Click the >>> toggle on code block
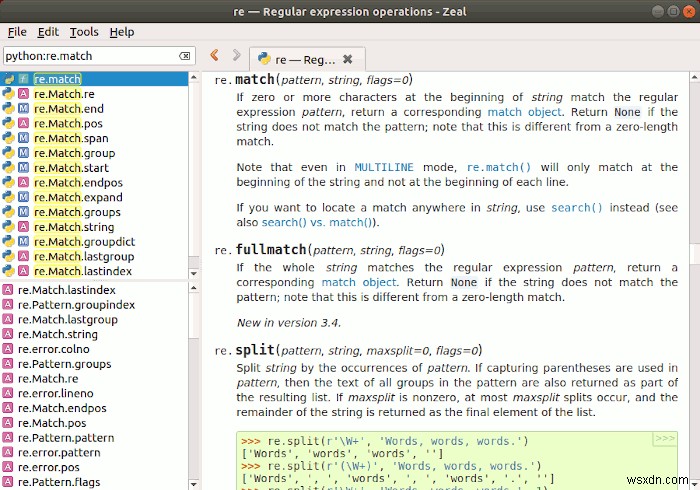 coord(664,439)
